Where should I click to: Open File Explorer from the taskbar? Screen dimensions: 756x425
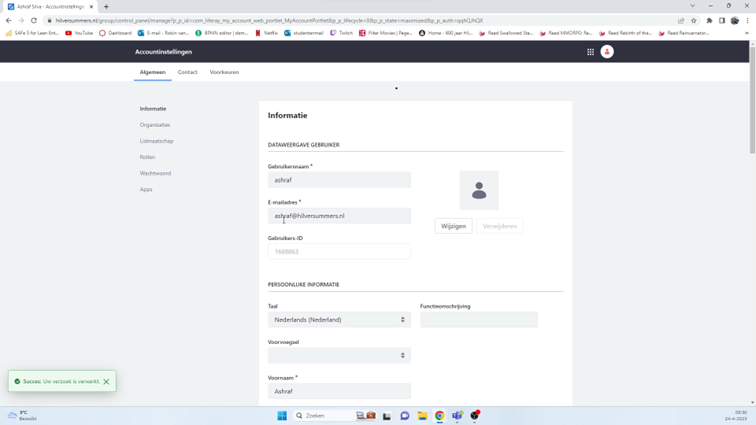click(x=422, y=416)
